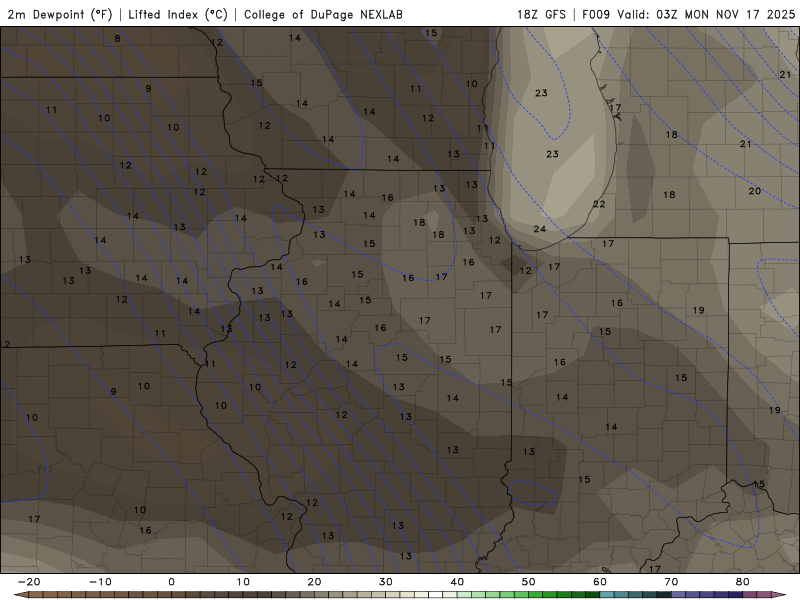Click the right arrow end of the color bar
This screenshot has height=600, width=800.
coord(780,595)
